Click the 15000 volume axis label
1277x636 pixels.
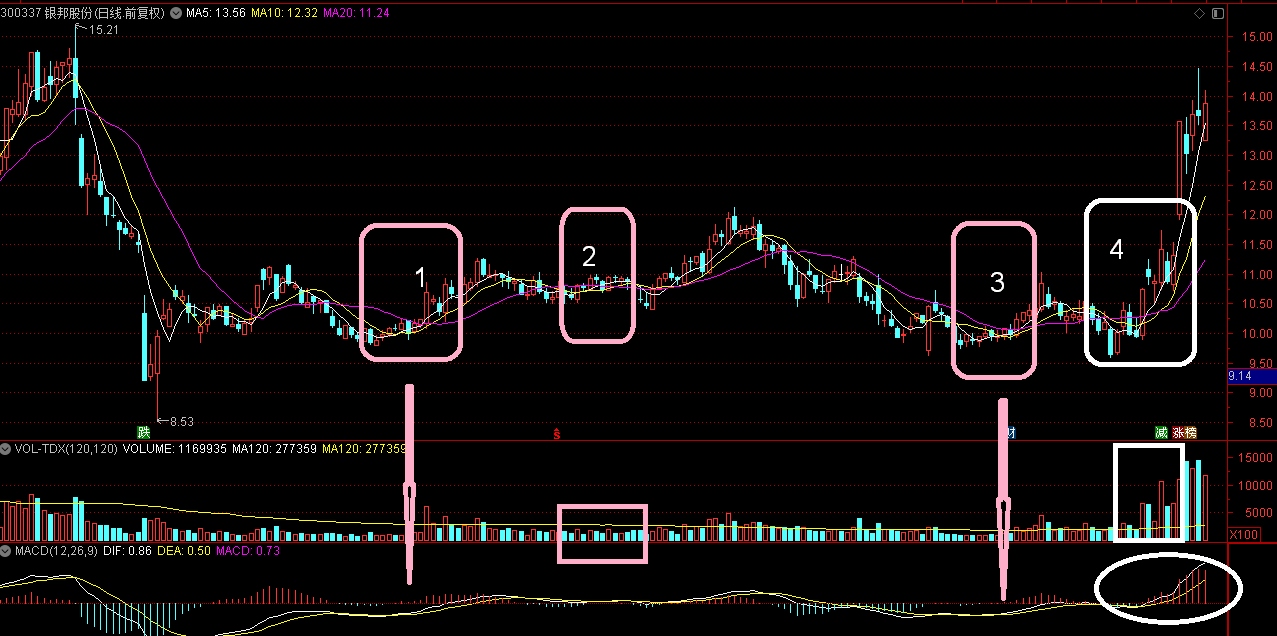coord(1254,458)
